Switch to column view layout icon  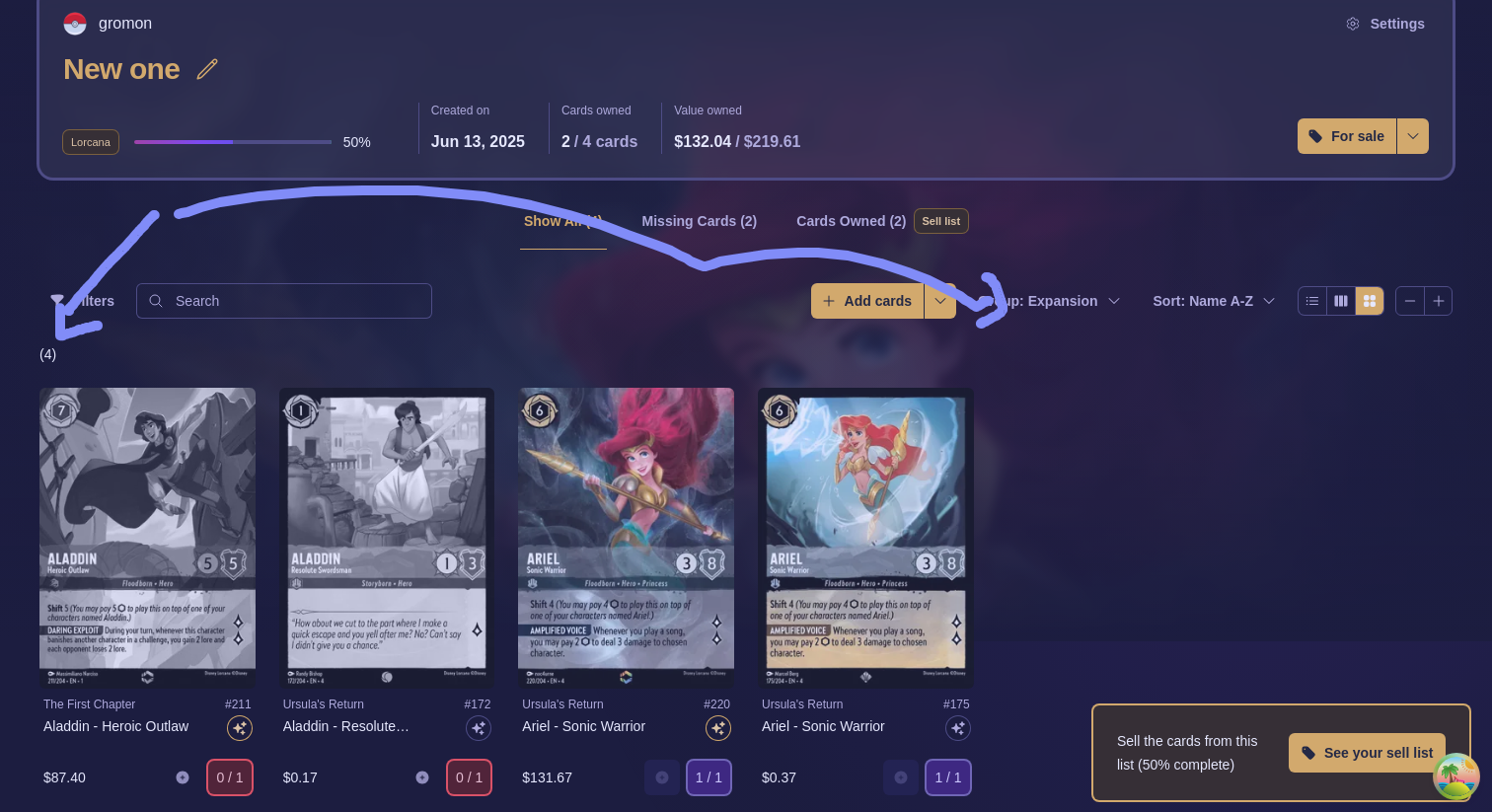pyautogui.click(x=1341, y=301)
